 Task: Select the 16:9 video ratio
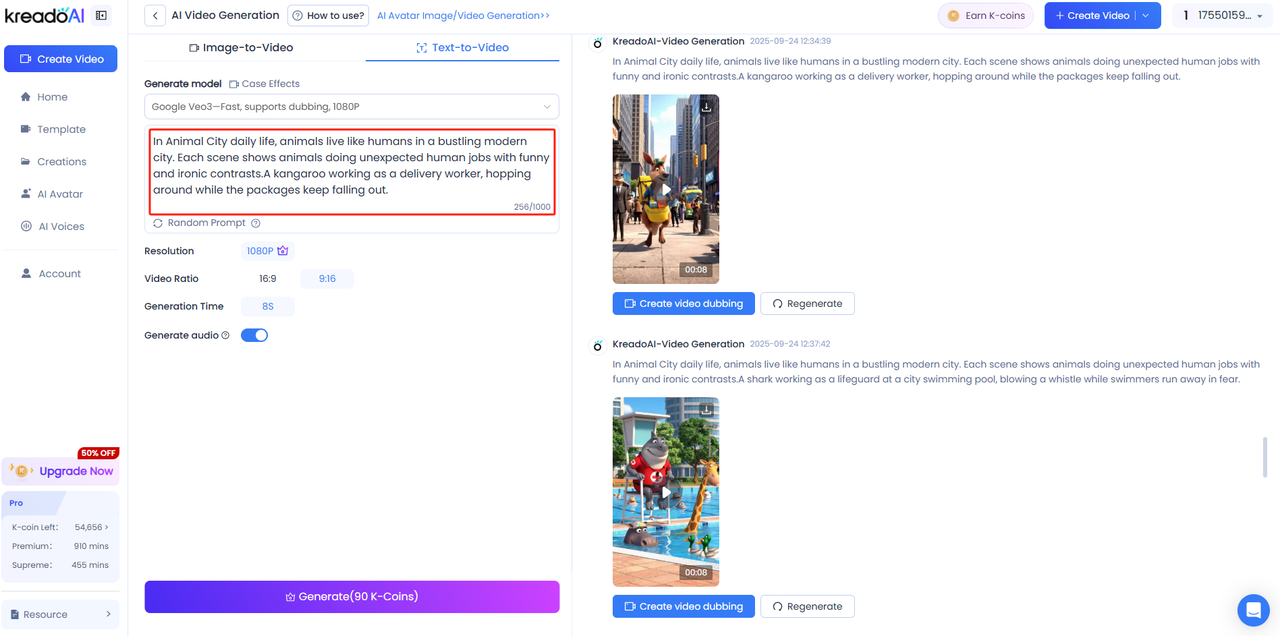pos(268,279)
